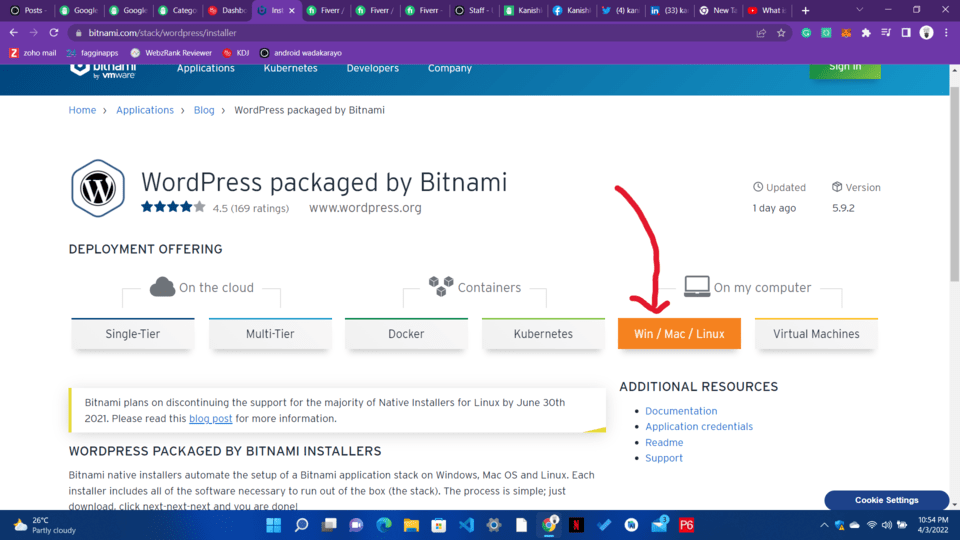This screenshot has height=540, width=960.
Task: Switch to the Staff browser tab
Action: click(474, 10)
